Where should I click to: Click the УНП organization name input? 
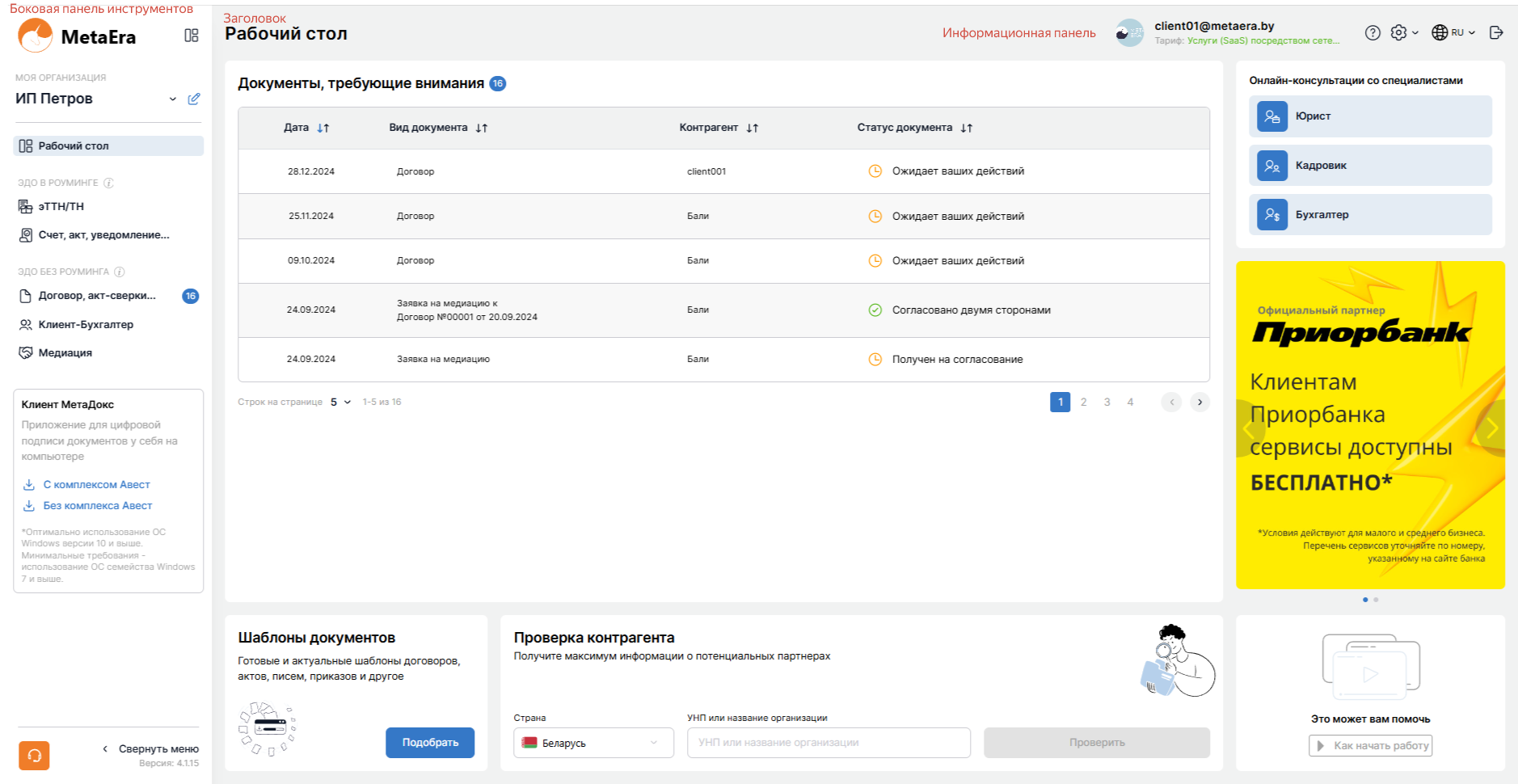[828, 743]
